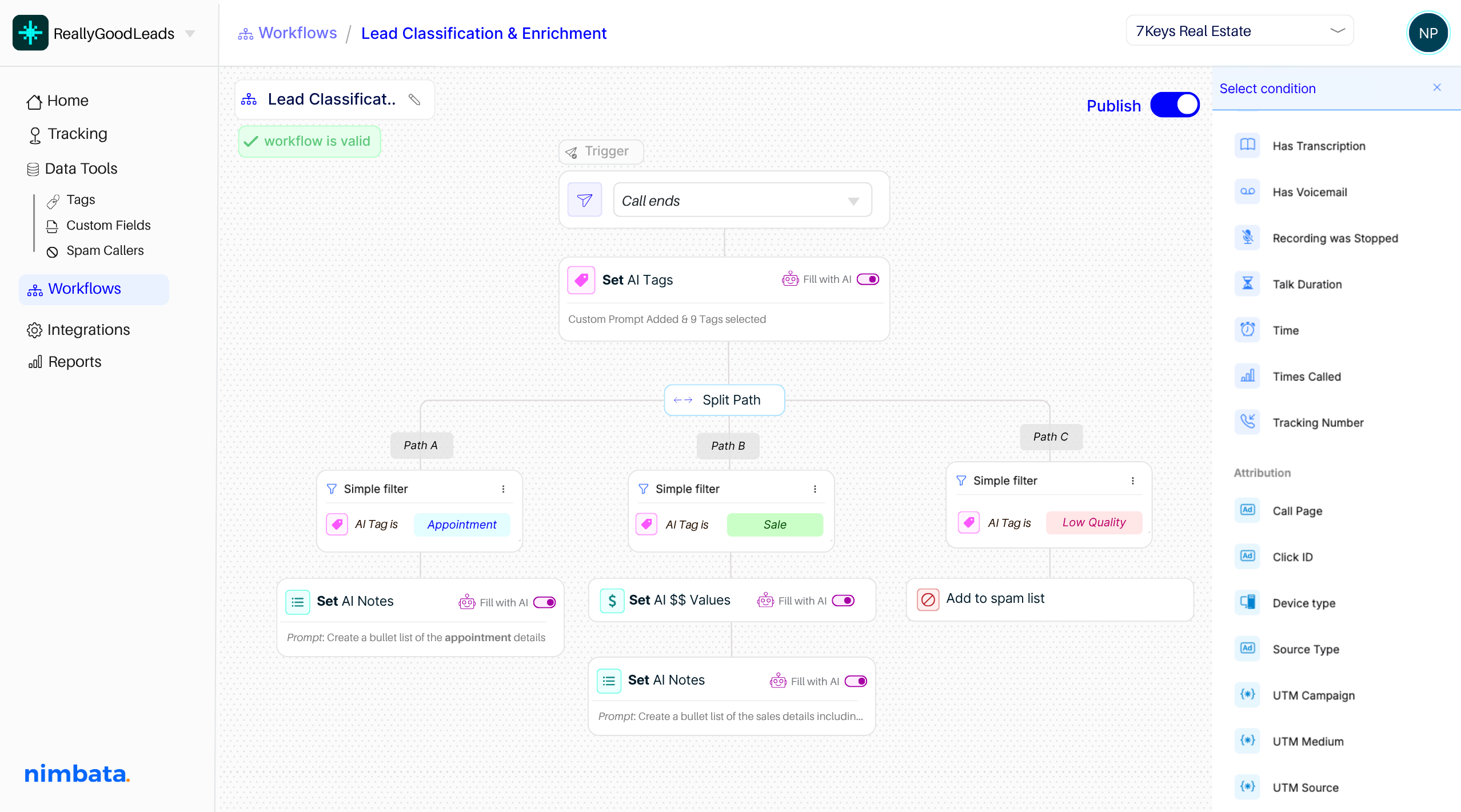Click the Appointment tag value
Screen dimensions: 1461x812
pyautogui.click(x=462, y=525)
